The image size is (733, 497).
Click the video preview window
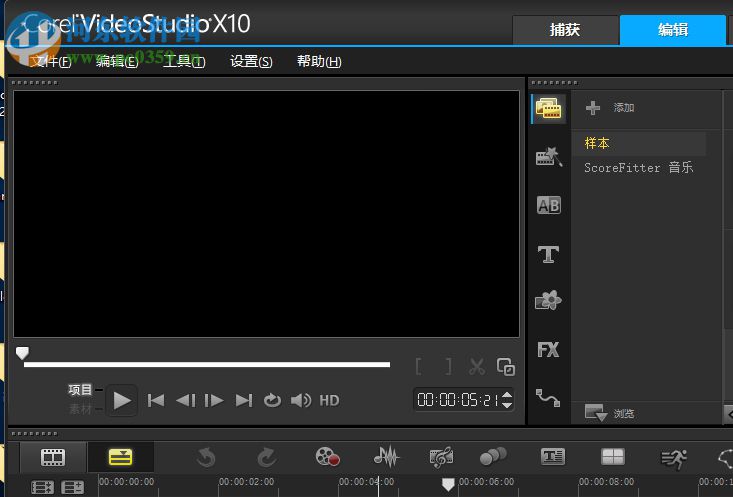pos(266,214)
